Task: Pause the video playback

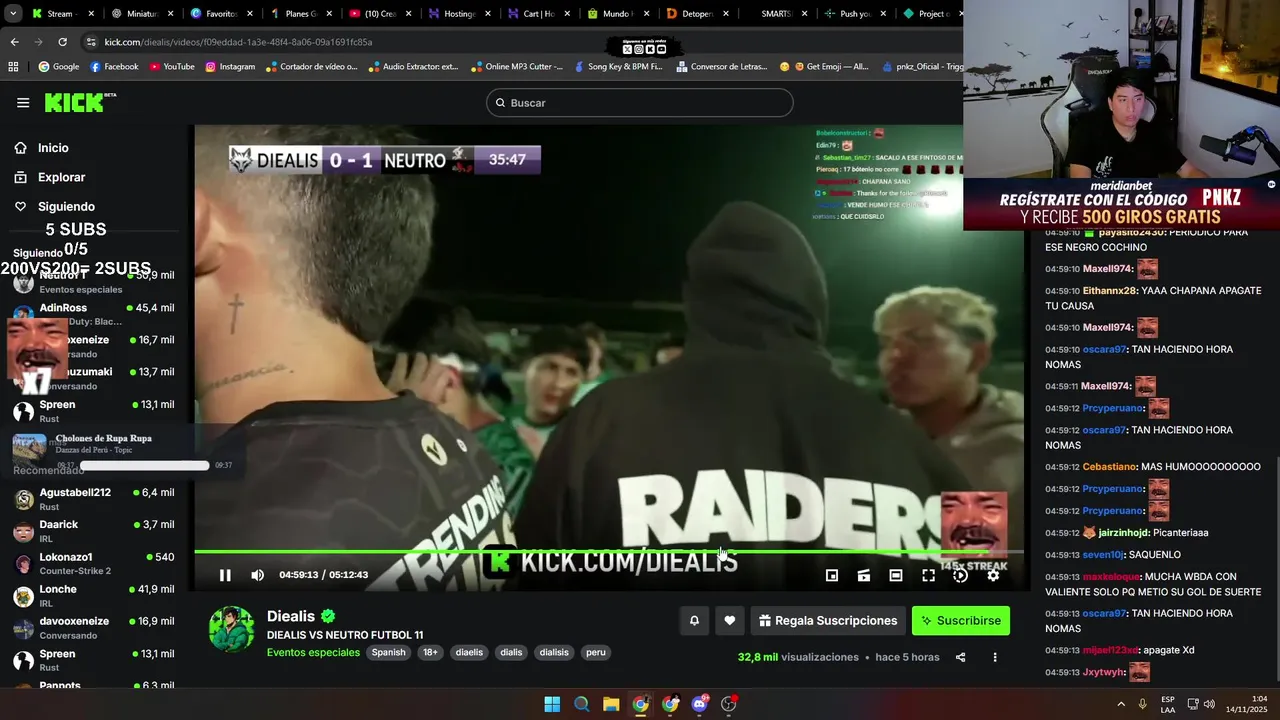Action: point(225,575)
